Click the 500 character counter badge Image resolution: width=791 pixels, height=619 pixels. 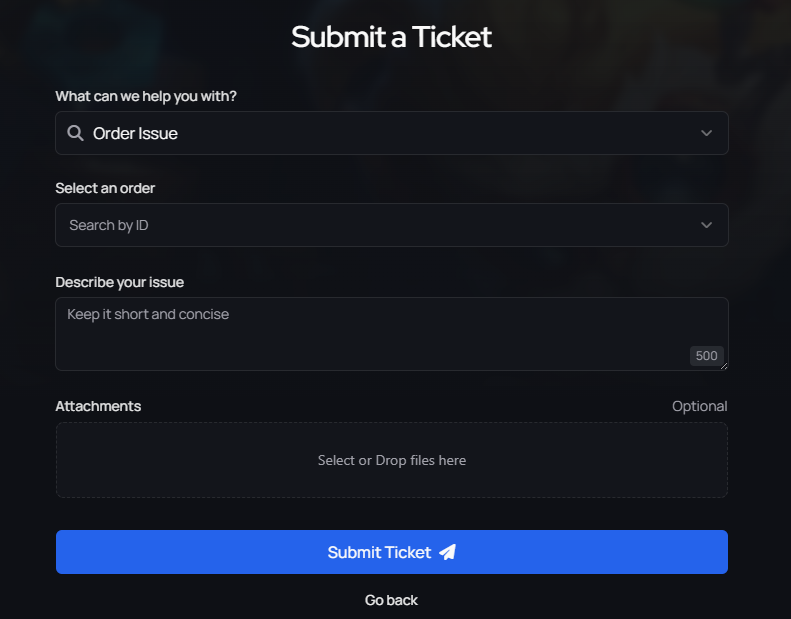[706, 356]
